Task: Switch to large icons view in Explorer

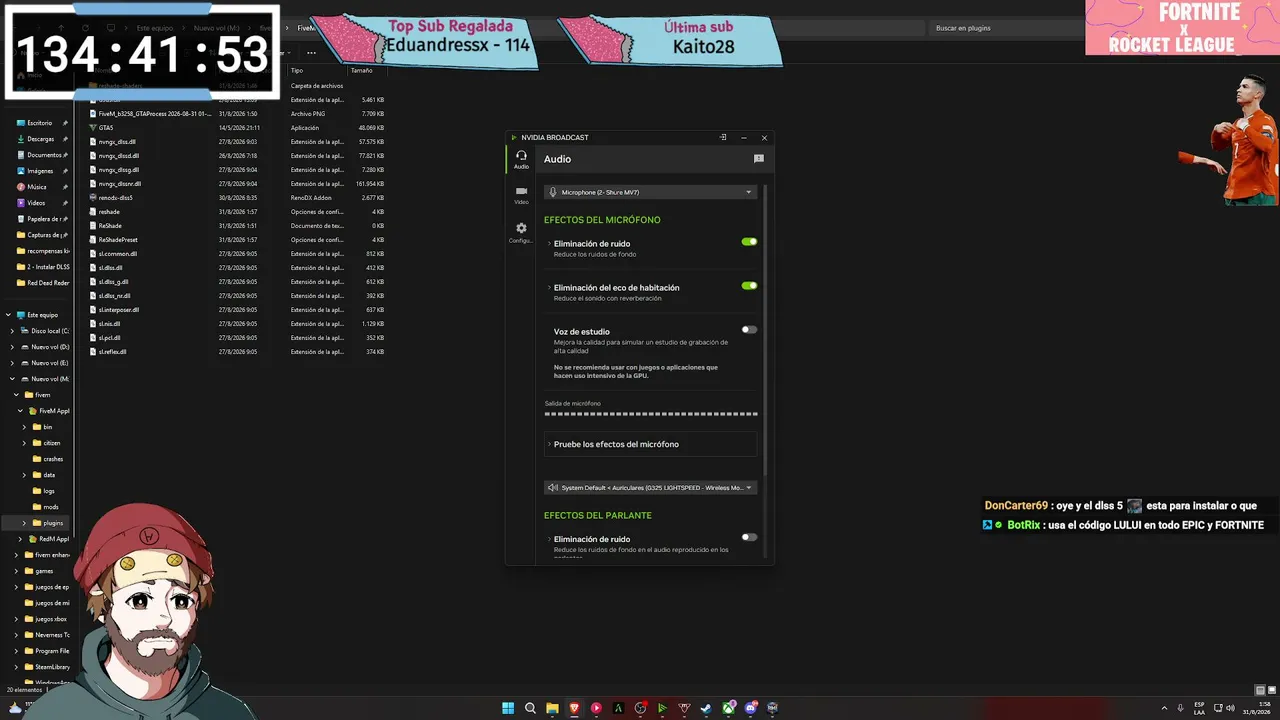Action: (x=1272, y=690)
